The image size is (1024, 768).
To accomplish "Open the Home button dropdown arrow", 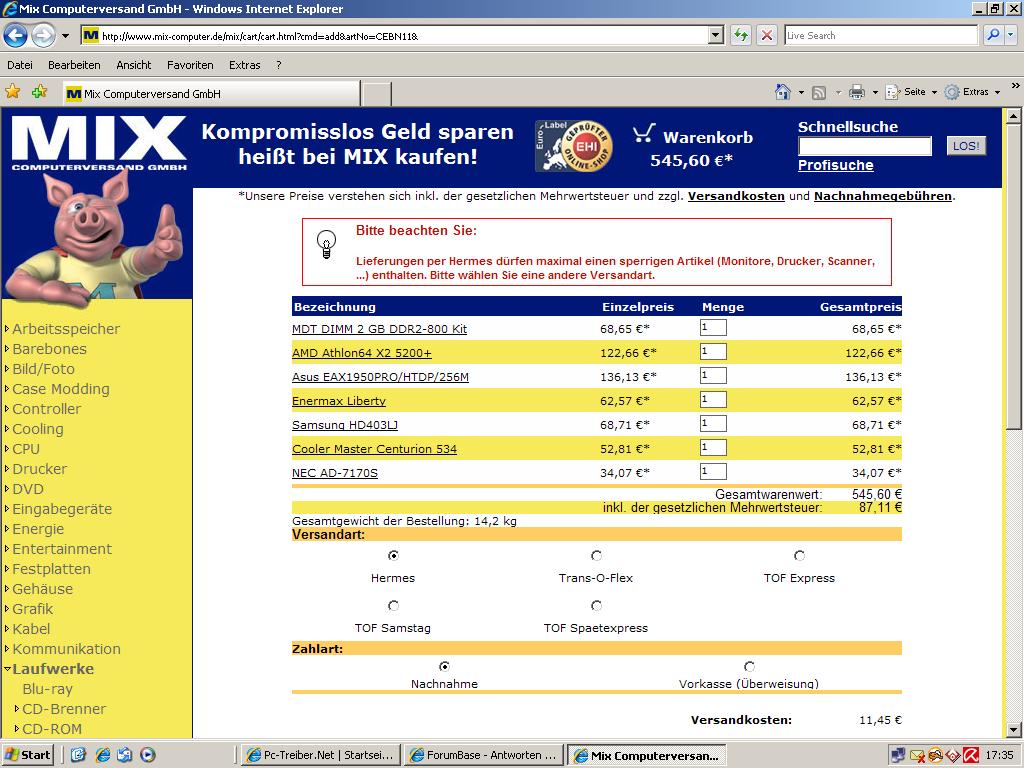I will (801, 93).
